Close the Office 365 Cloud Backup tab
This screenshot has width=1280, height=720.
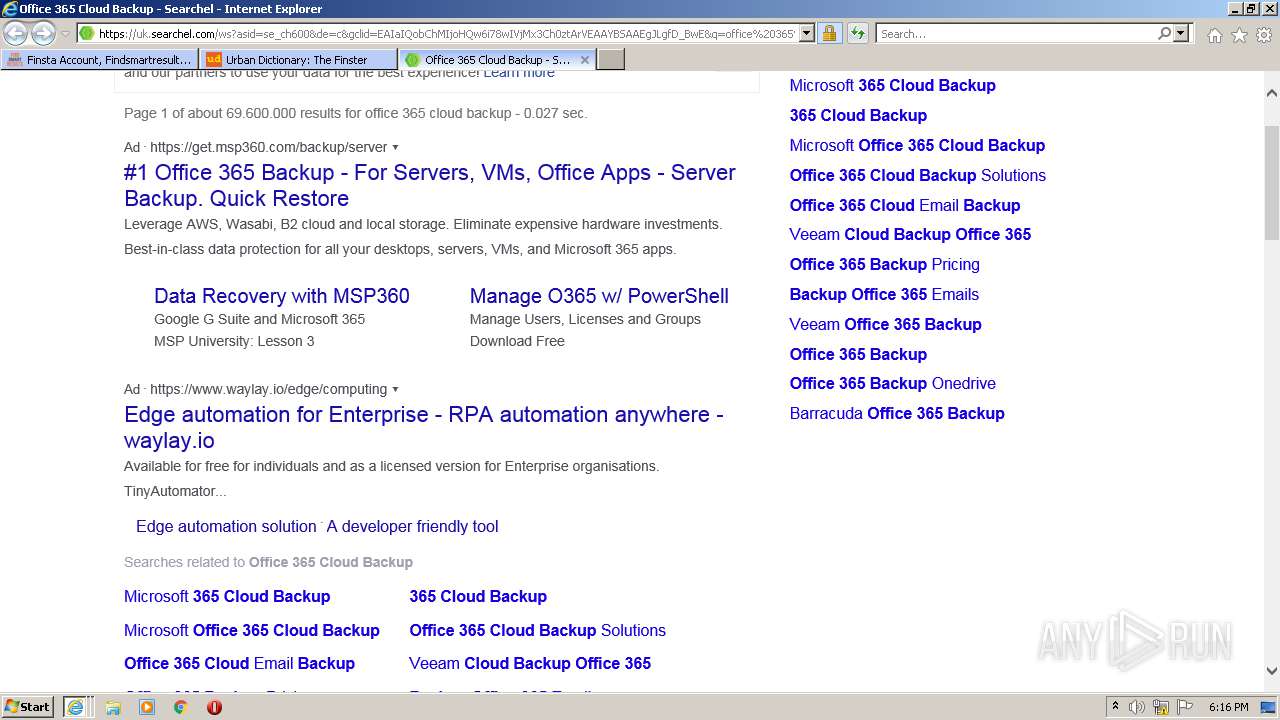(x=585, y=60)
